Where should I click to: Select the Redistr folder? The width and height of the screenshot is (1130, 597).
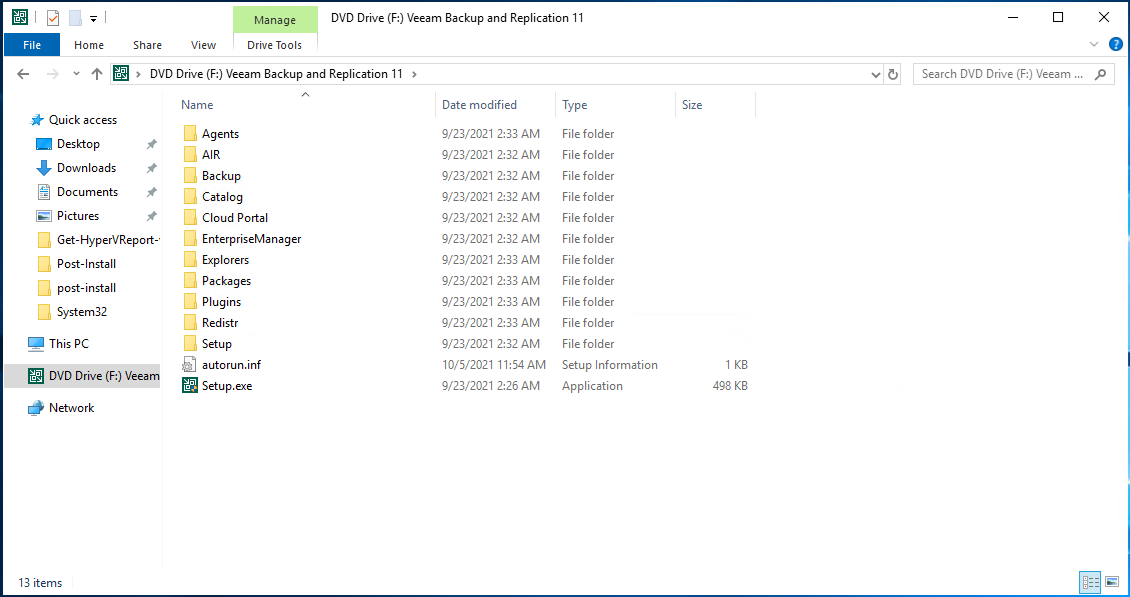(220, 322)
